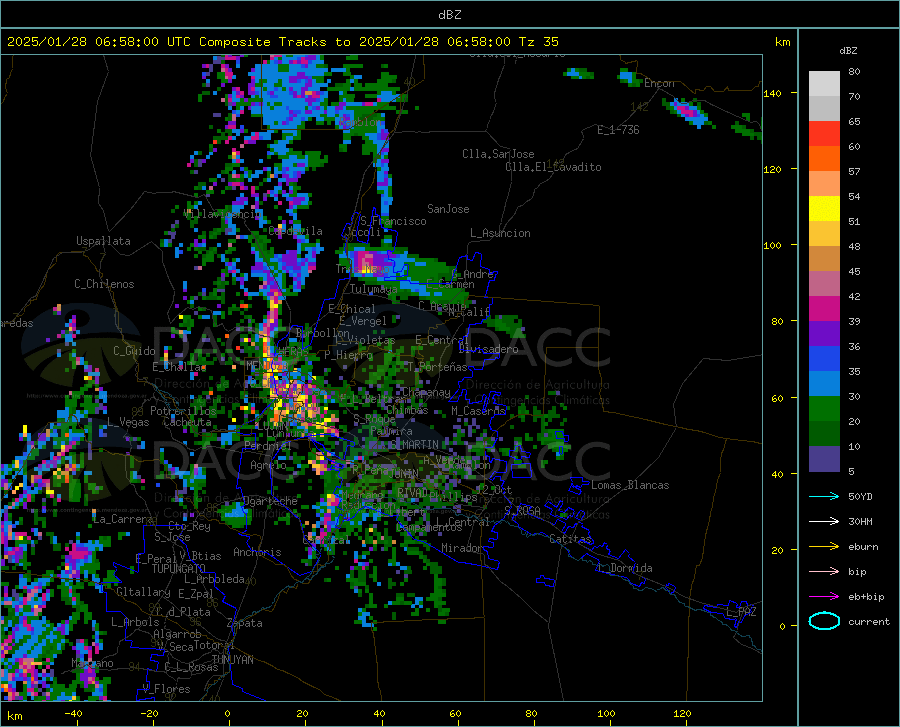Click the 'C_Guido' map label
900x727 pixels.
tap(134, 351)
